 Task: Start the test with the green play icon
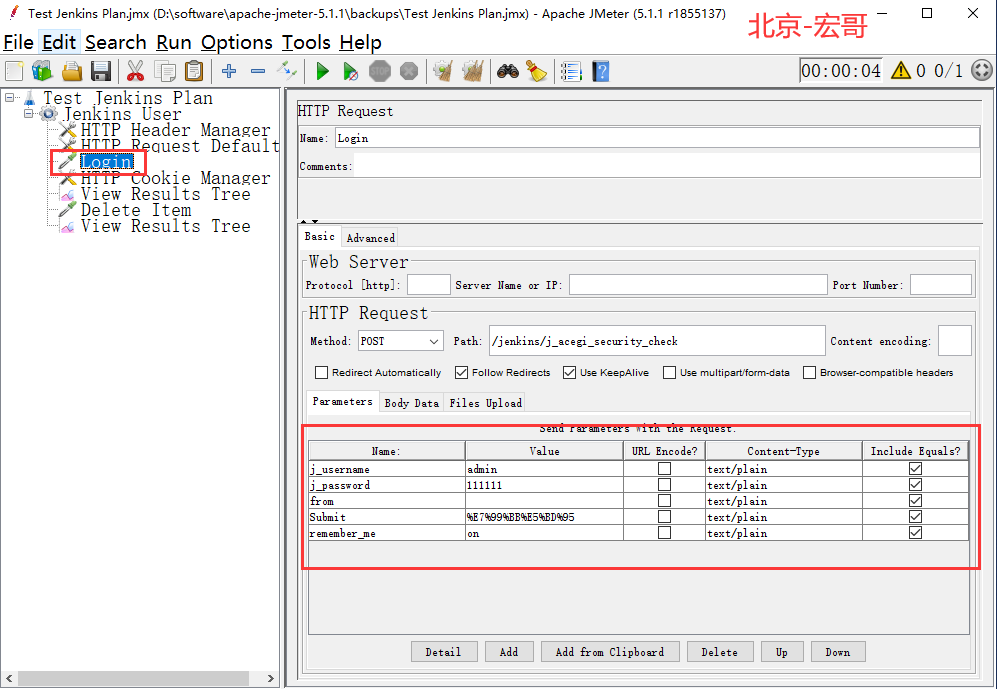[x=322, y=71]
